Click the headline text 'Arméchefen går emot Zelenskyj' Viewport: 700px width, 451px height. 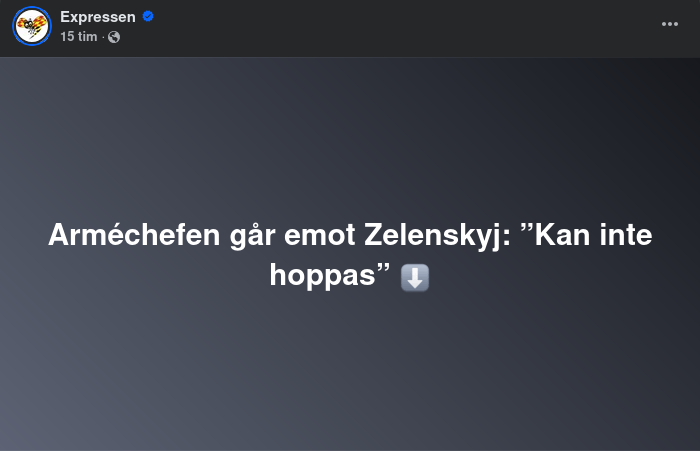pyautogui.click(x=279, y=235)
